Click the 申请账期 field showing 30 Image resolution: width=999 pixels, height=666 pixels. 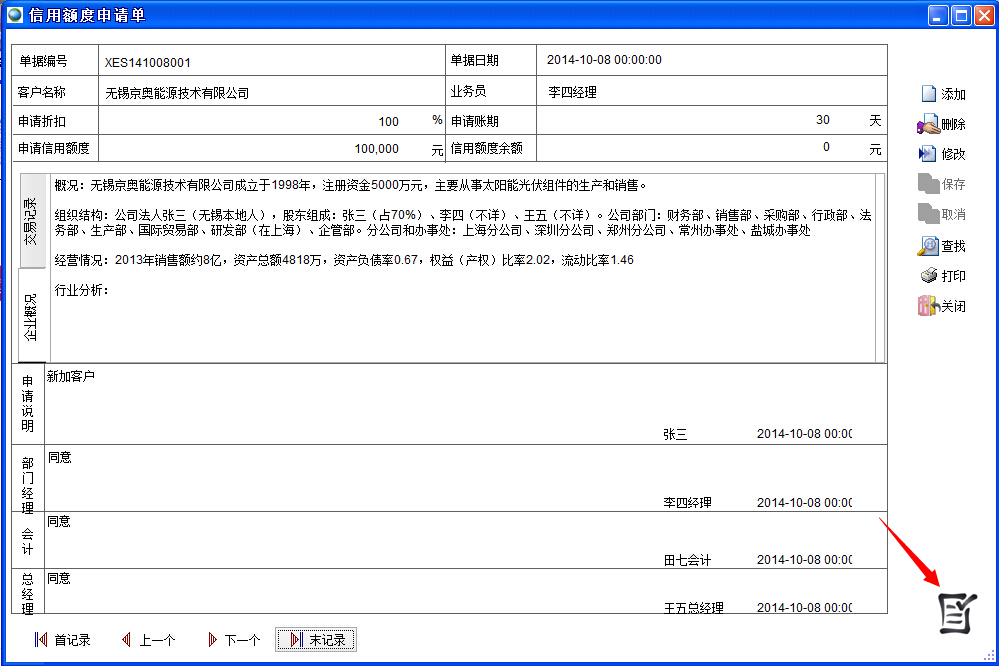(x=700, y=120)
